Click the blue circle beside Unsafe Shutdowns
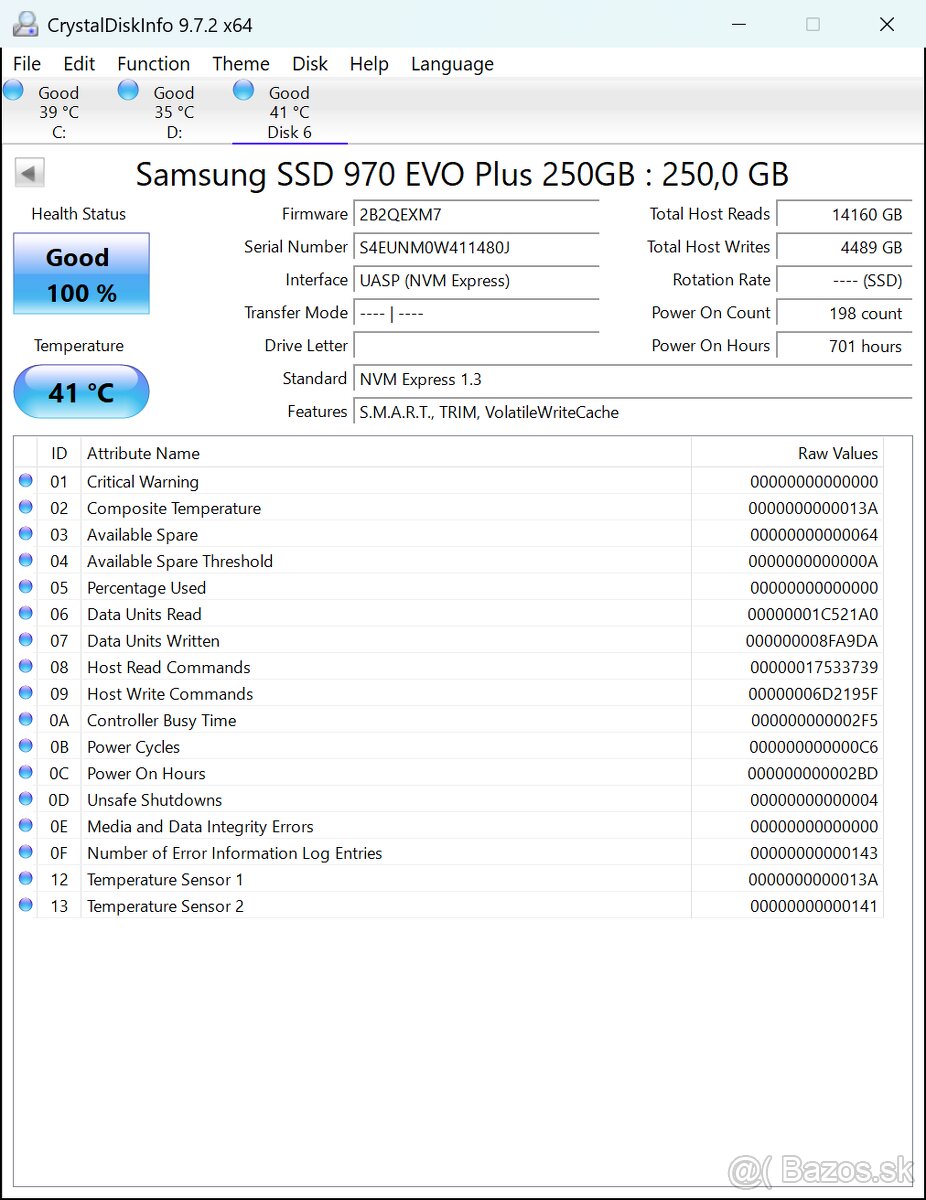 pyautogui.click(x=25, y=799)
